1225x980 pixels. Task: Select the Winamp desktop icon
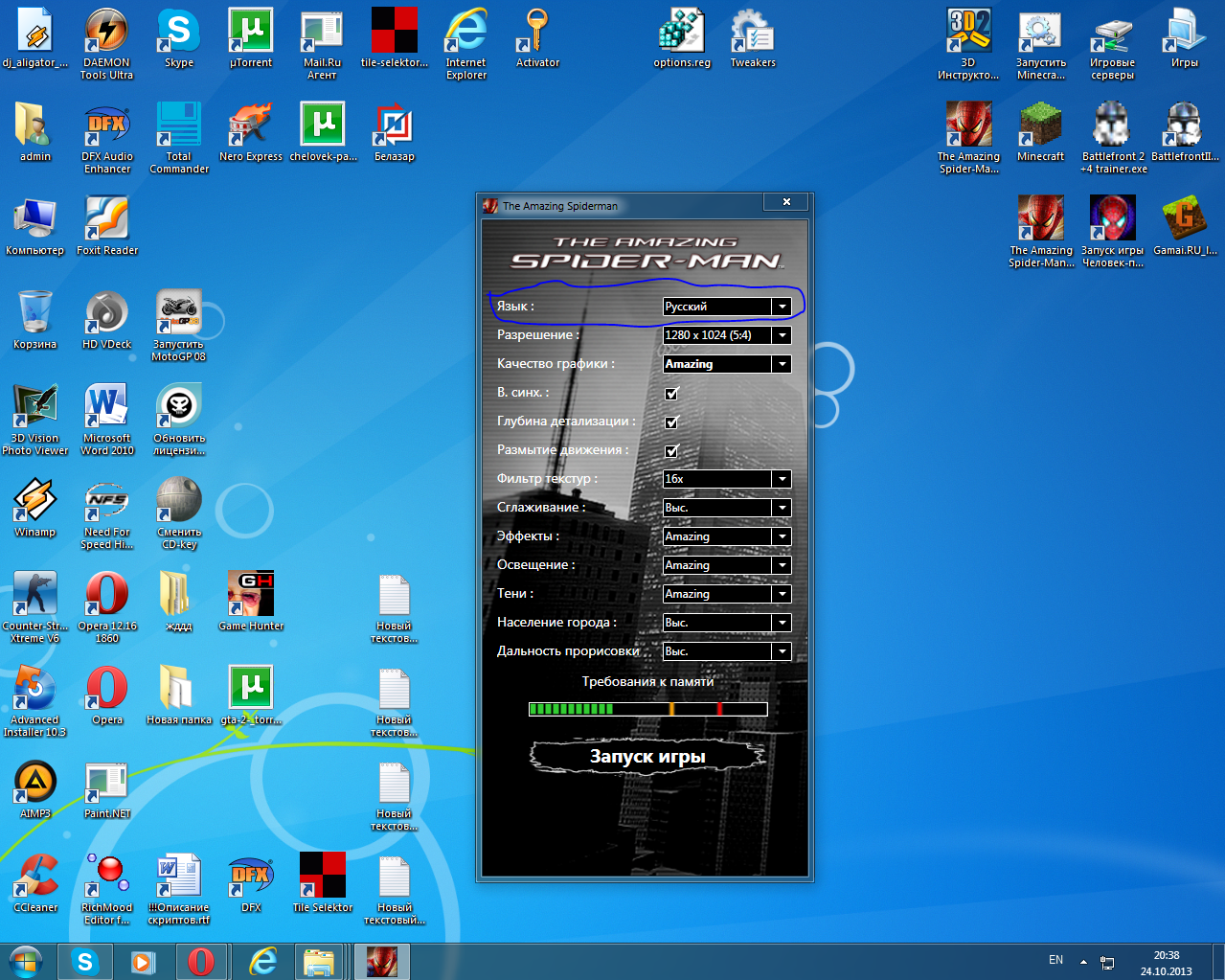coord(35,501)
